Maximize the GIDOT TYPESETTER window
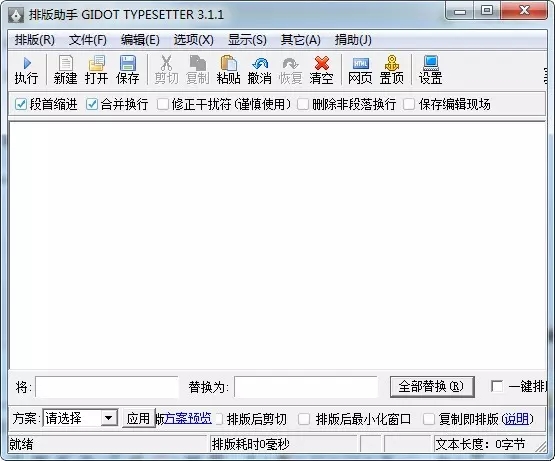Image resolution: width=555 pixels, height=461 pixels. (487, 11)
